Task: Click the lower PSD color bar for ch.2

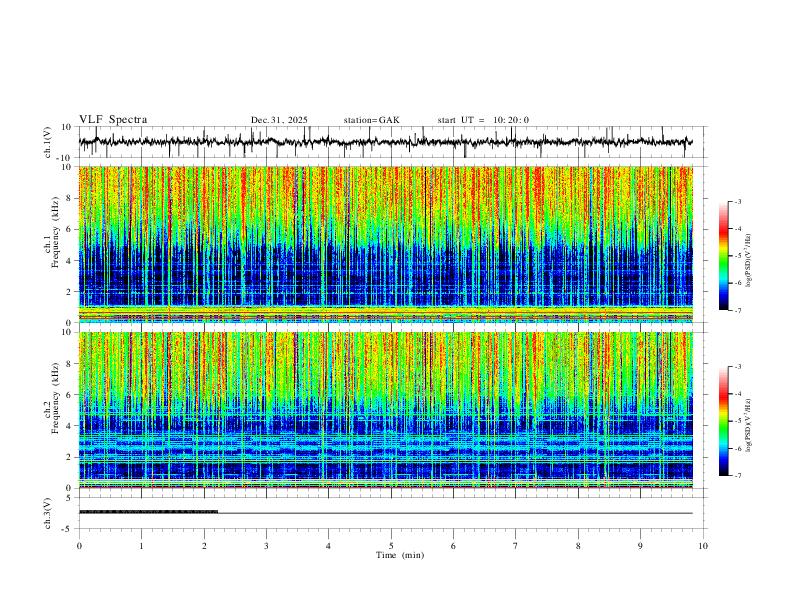Action: click(724, 421)
